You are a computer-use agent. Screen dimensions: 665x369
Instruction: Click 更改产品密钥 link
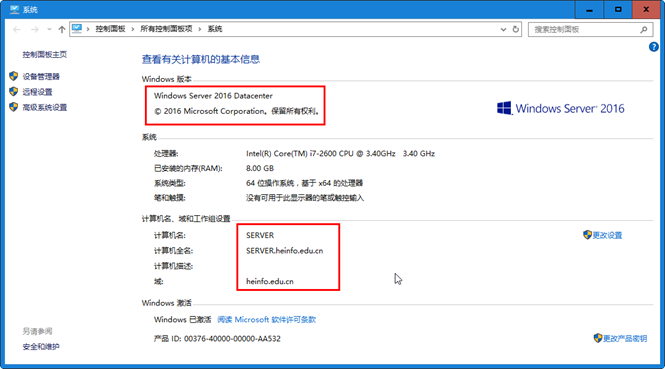click(625, 338)
